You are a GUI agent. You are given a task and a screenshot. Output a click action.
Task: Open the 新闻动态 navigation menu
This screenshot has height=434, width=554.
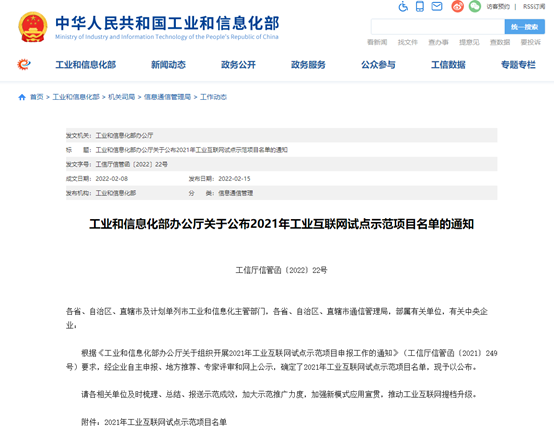tap(168, 65)
